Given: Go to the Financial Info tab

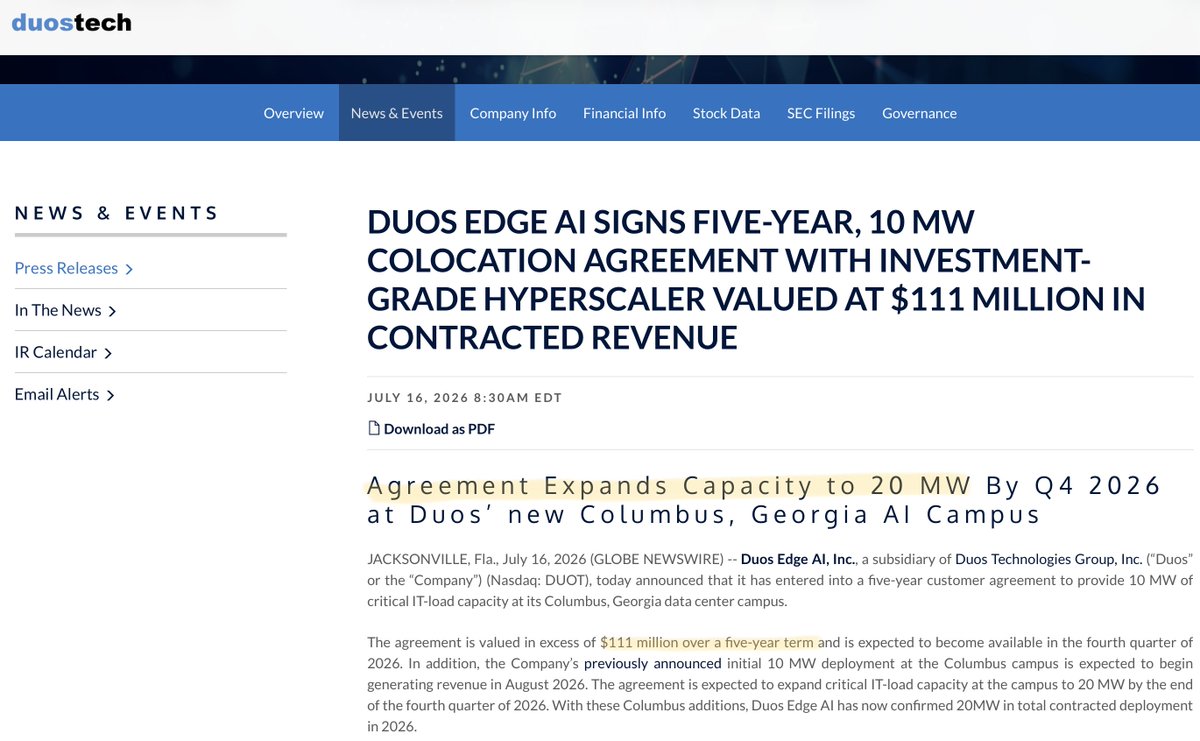Looking at the screenshot, I should [x=625, y=113].
